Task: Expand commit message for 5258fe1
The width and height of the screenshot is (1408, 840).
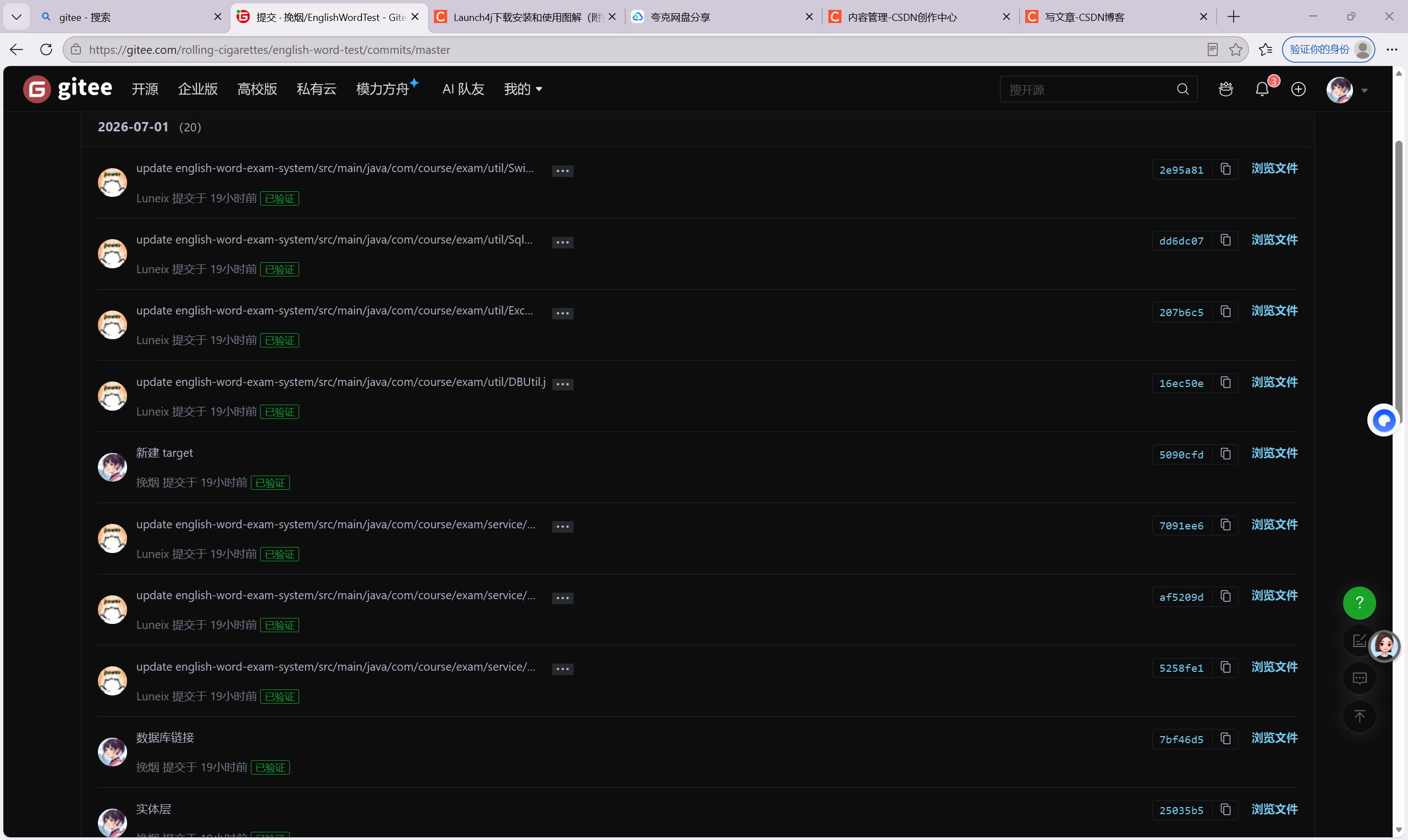Action: point(563,669)
